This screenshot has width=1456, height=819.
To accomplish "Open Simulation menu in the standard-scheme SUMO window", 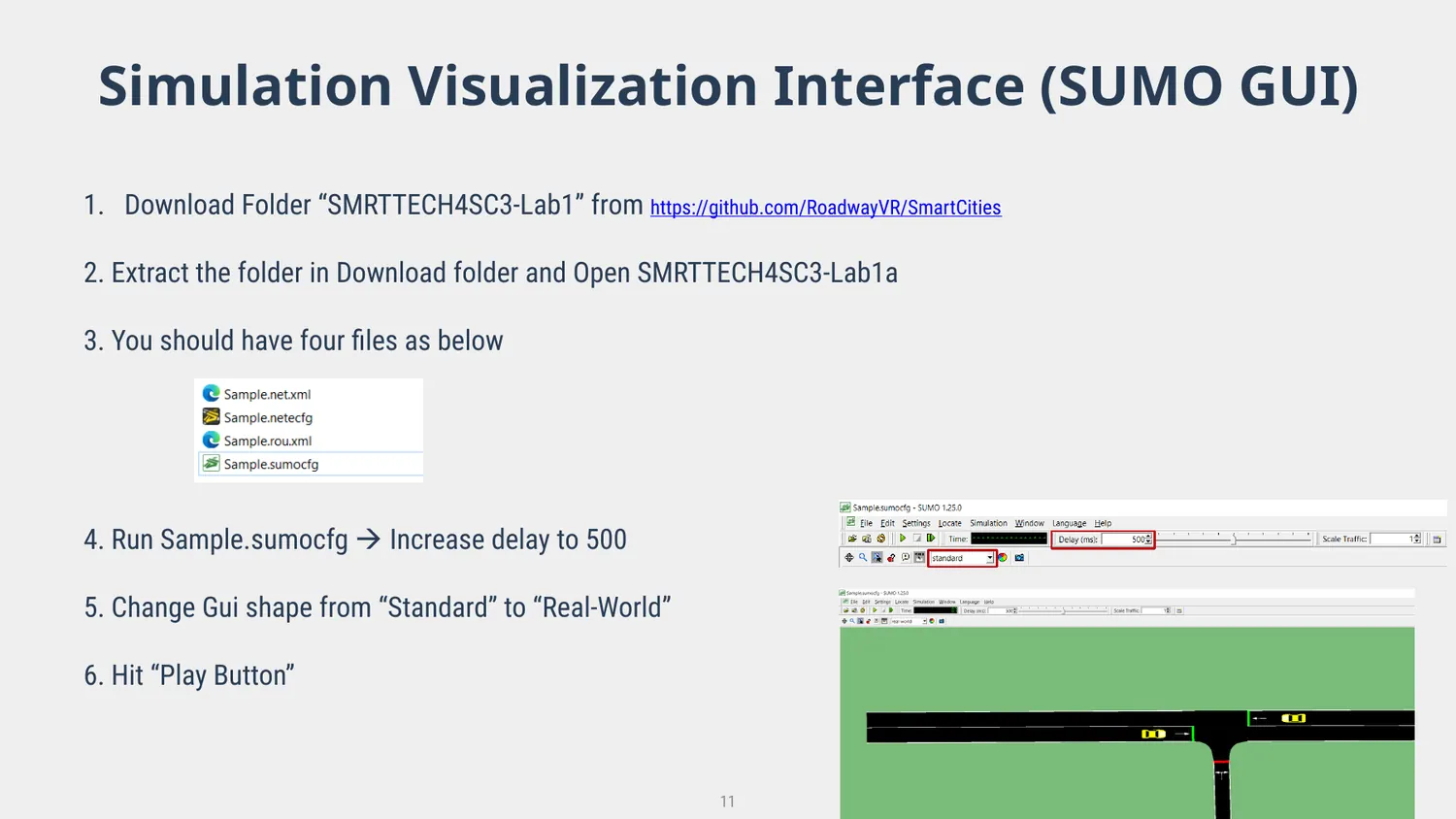I will tap(988, 523).
